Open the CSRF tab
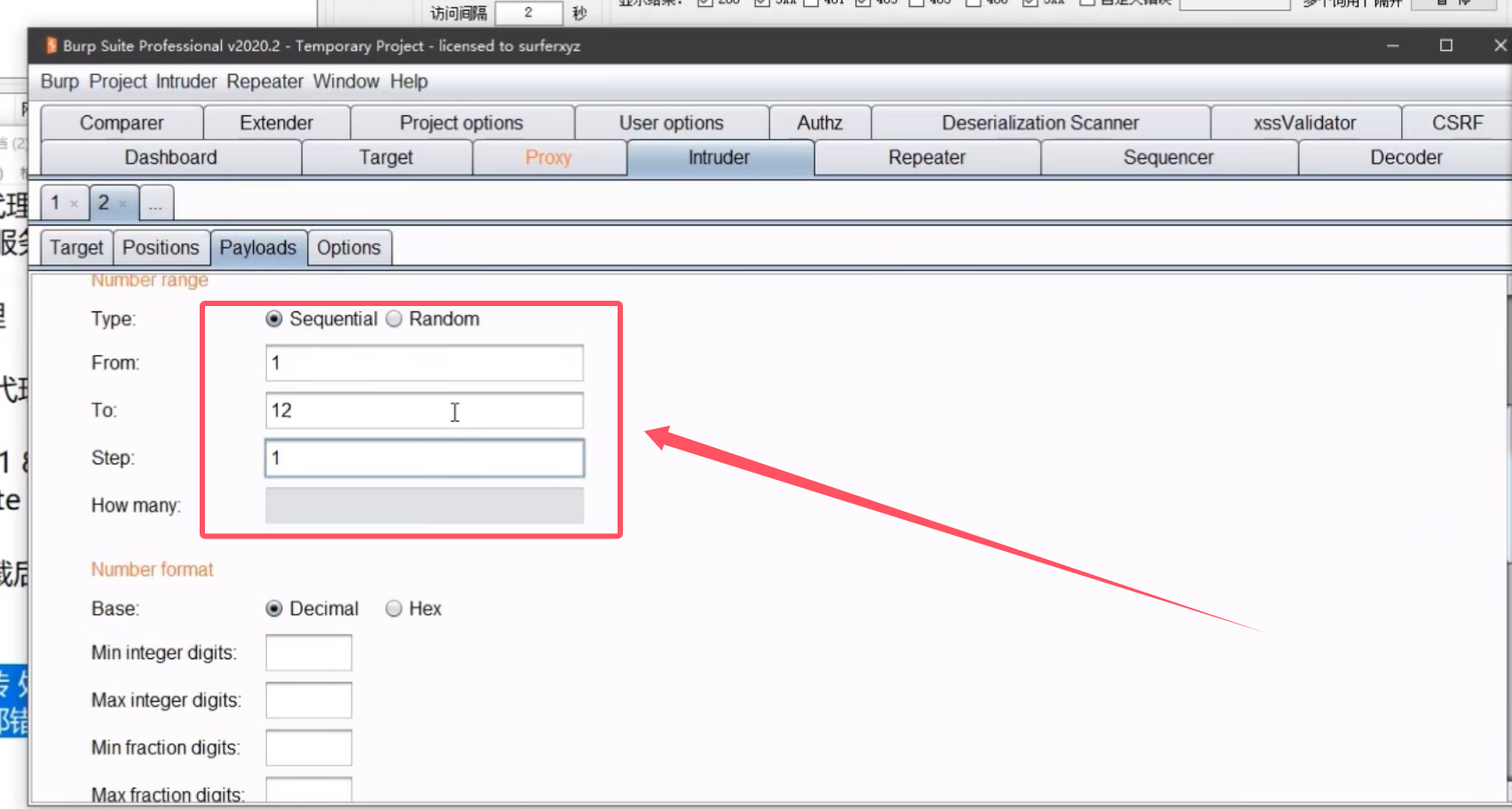Image resolution: width=1512 pixels, height=809 pixels. point(1457,122)
